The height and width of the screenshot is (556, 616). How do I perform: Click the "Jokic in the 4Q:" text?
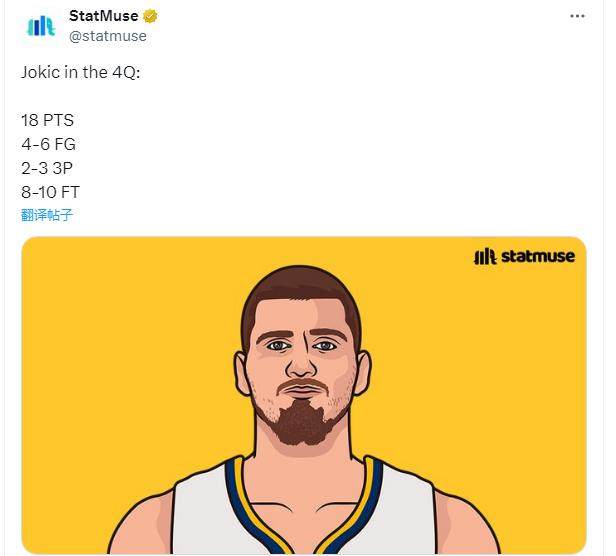[81, 74]
